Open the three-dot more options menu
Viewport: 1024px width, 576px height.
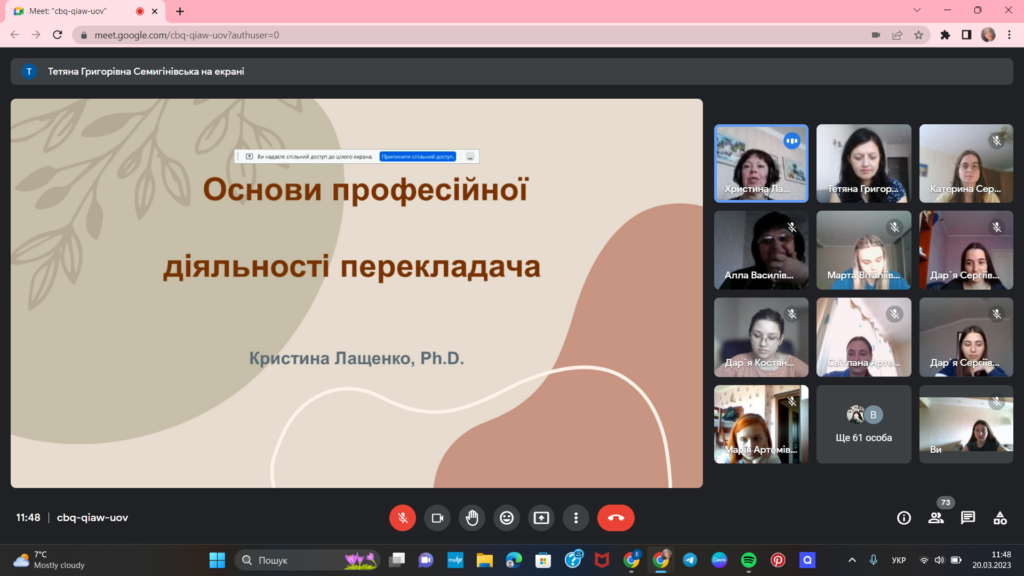(576, 517)
